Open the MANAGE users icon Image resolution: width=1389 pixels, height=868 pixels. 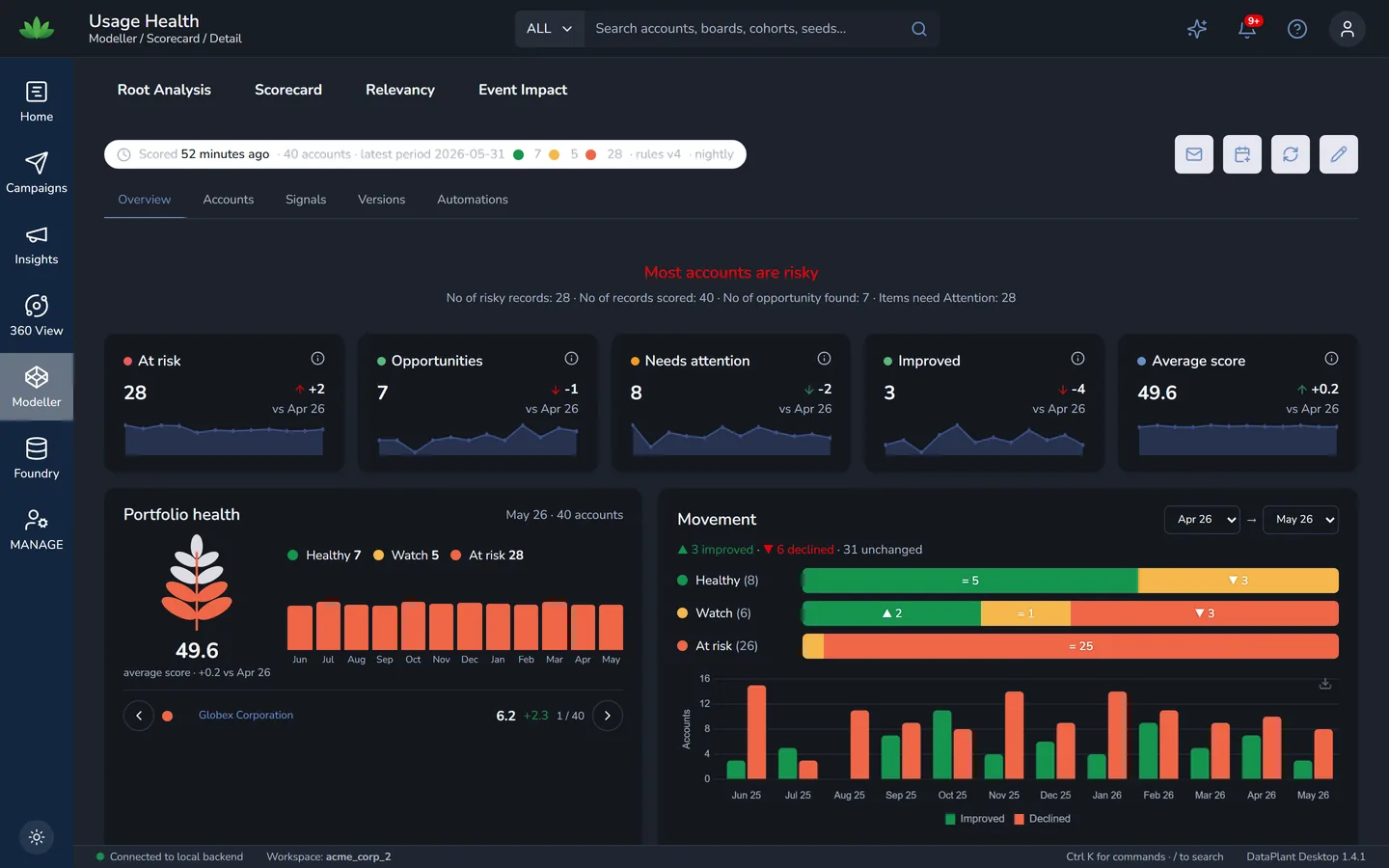(x=37, y=520)
